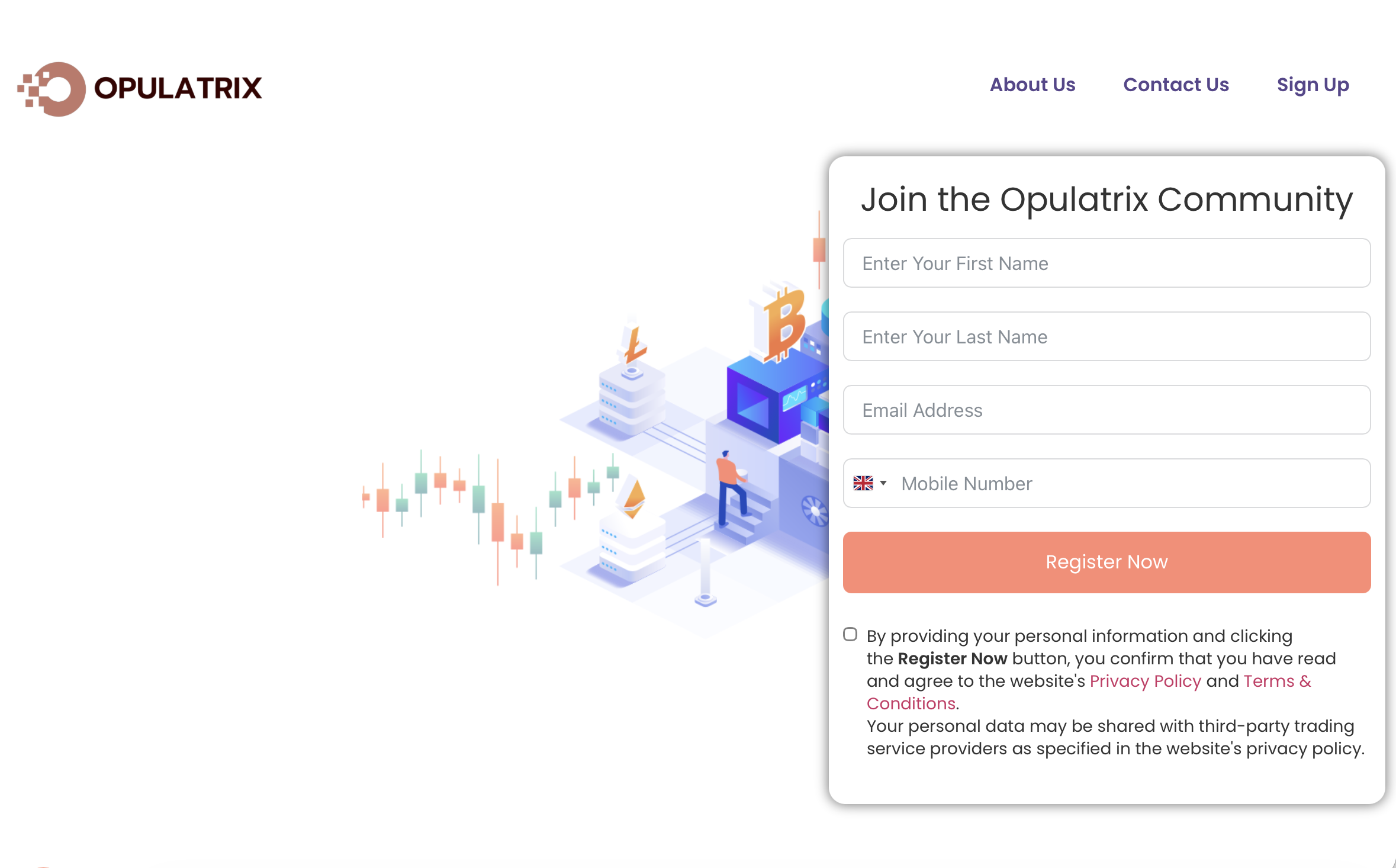The image size is (1396, 868).
Task: Select the Email Address input field
Action: click(1106, 410)
